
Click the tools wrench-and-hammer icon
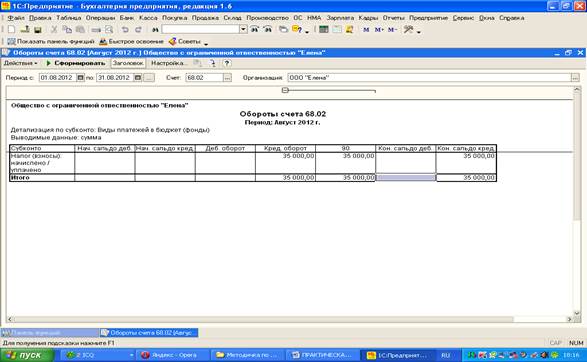pyautogui.click(x=408, y=30)
